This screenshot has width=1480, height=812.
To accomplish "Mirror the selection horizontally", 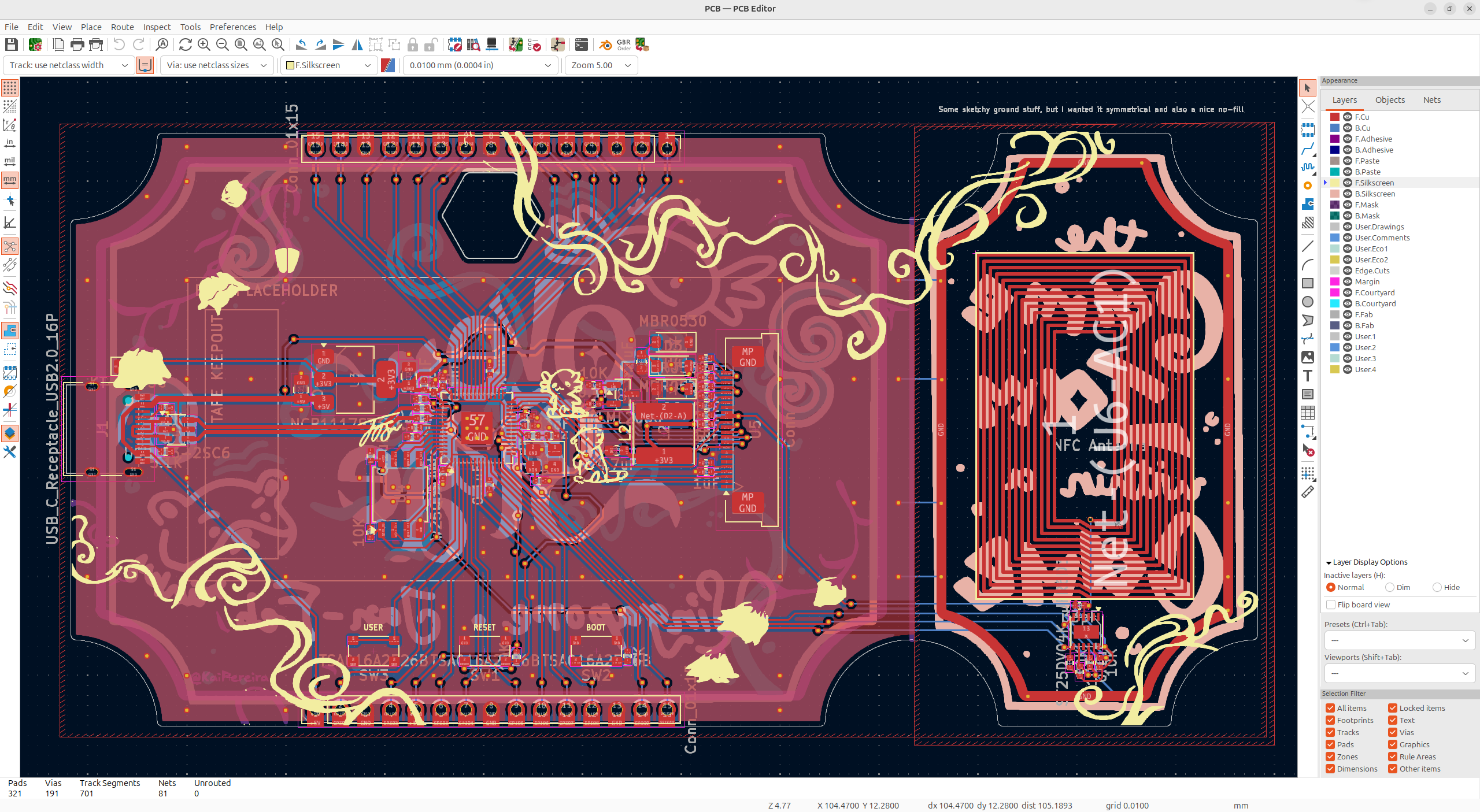I will [x=357, y=45].
